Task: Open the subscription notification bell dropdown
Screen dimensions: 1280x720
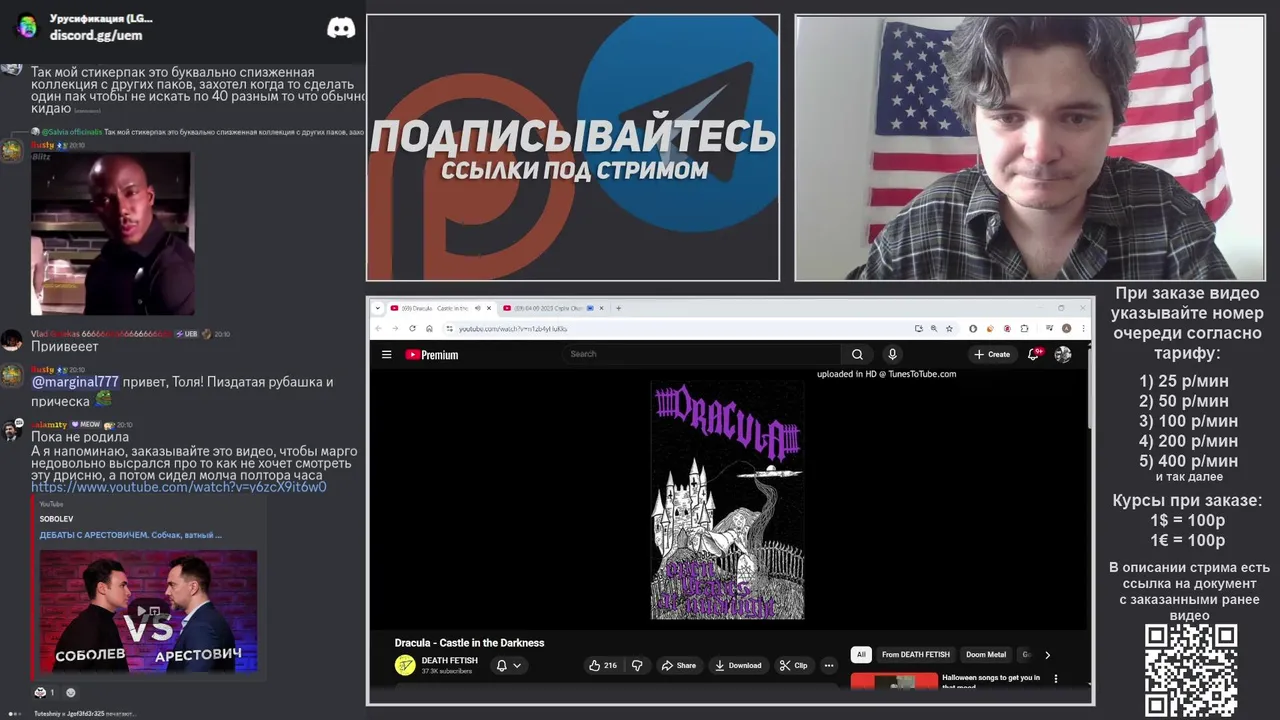Action: [x=508, y=665]
